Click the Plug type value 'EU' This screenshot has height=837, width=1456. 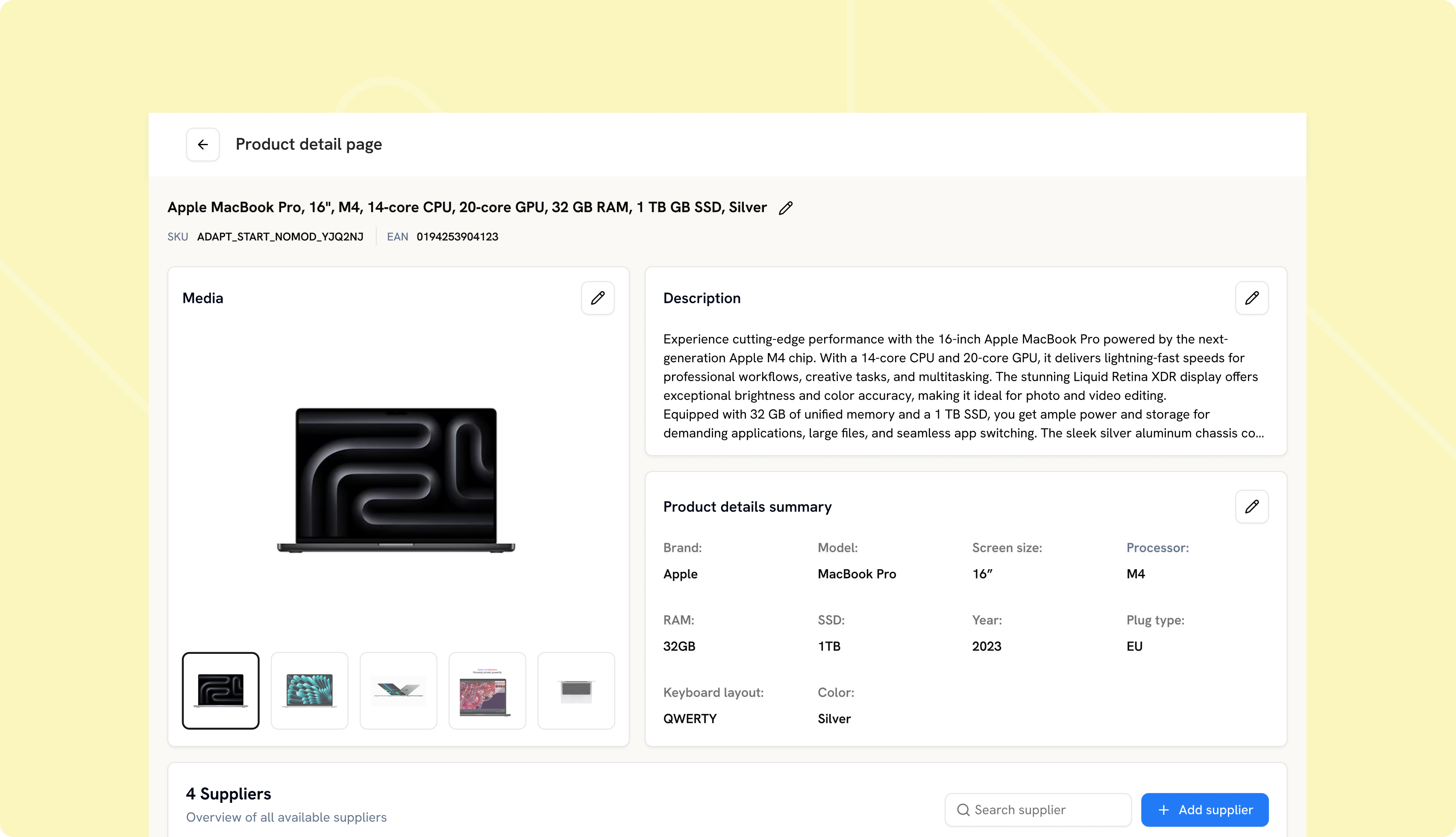1135,646
